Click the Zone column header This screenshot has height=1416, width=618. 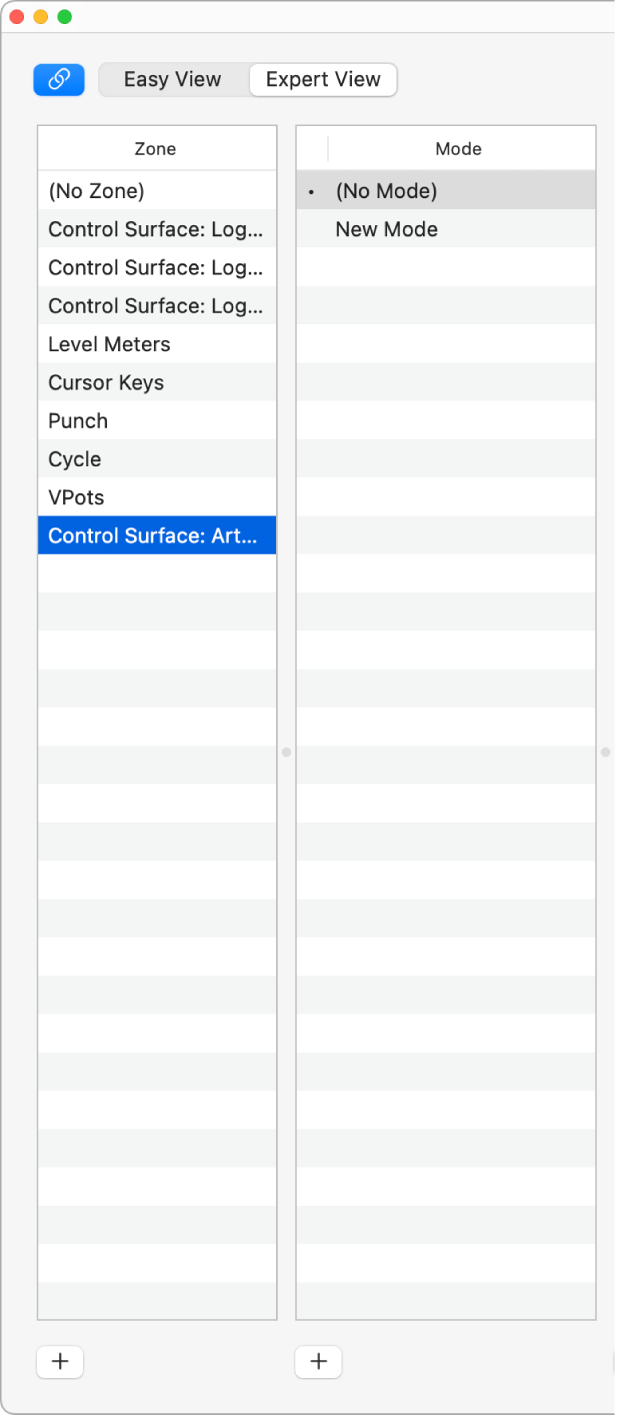tap(156, 148)
